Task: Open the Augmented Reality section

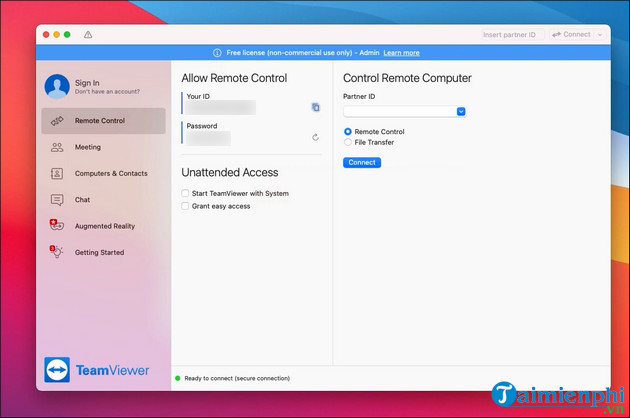Action: (x=104, y=226)
